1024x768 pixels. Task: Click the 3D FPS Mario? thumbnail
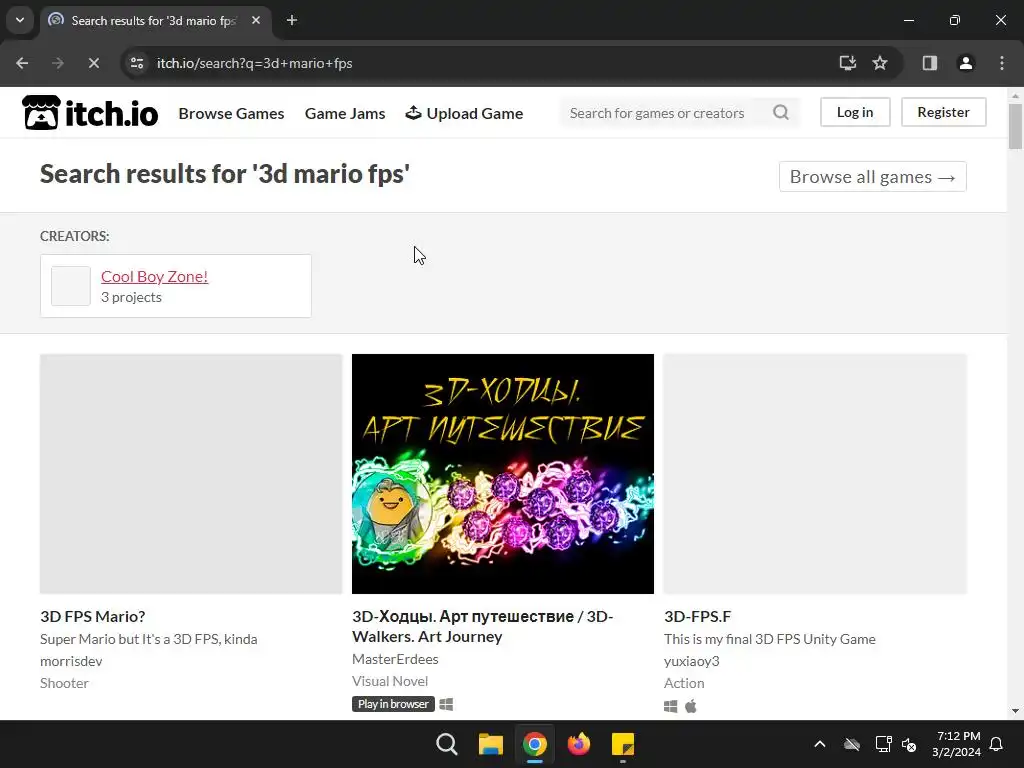coord(191,473)
